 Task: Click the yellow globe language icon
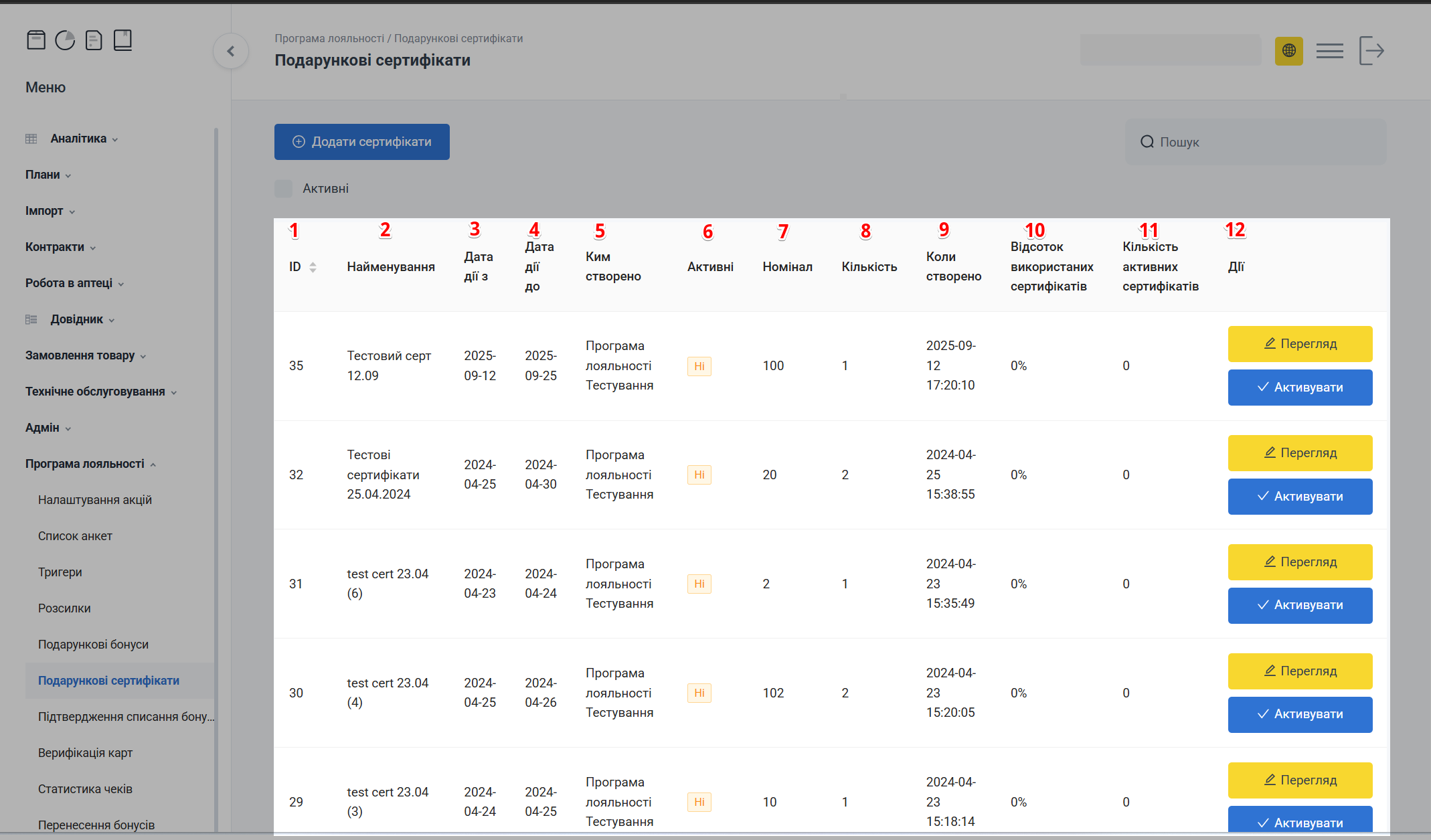click(x=1288, y=51)
